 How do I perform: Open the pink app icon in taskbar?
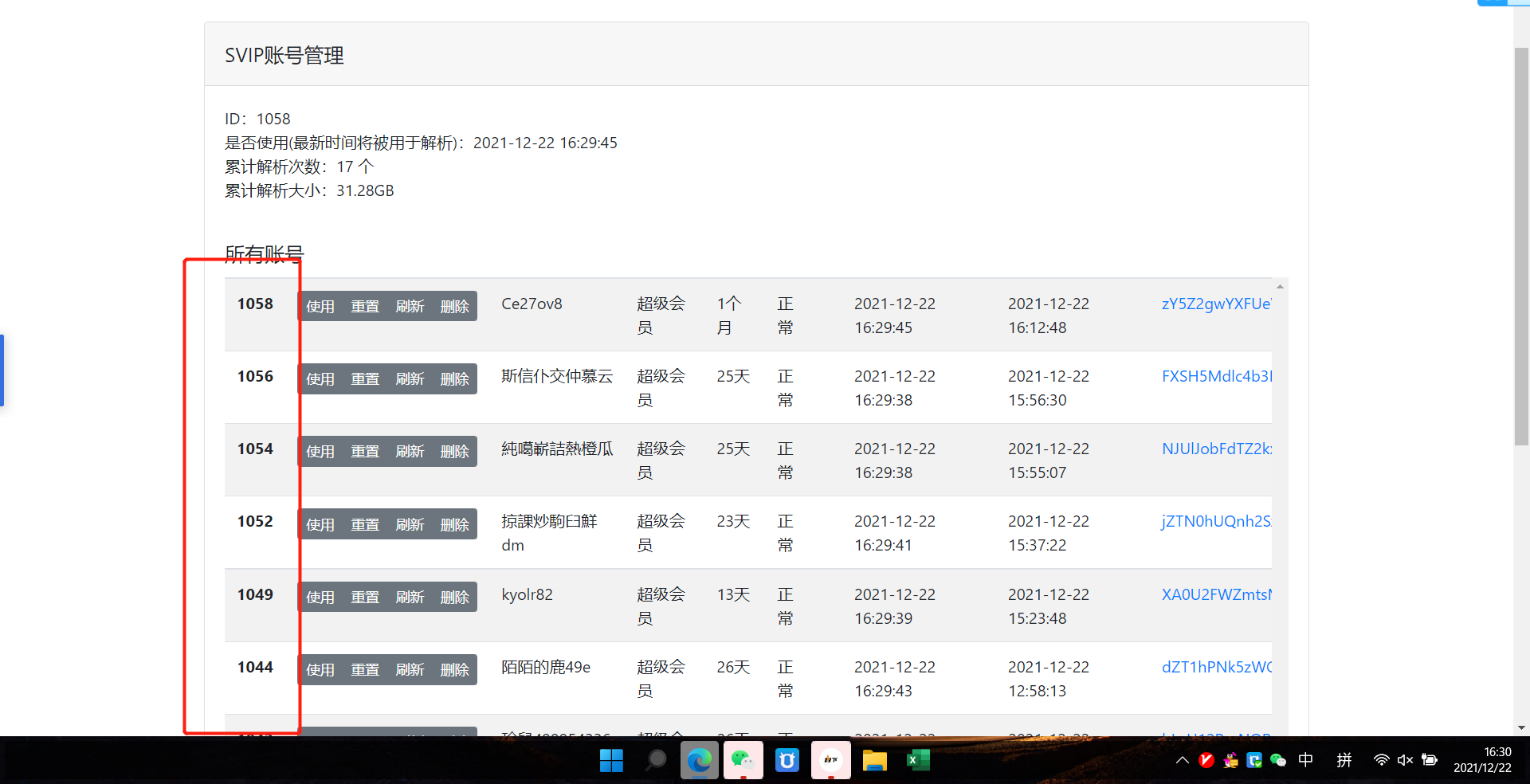click(x=830, y=761)
